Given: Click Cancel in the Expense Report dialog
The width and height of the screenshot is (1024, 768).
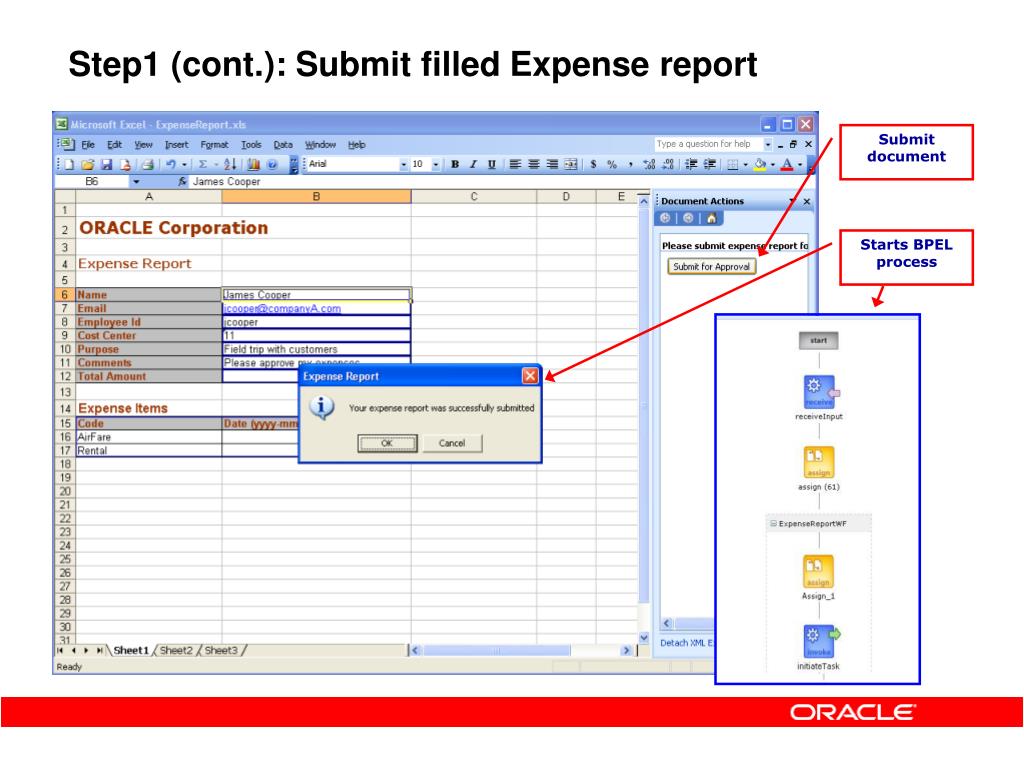Looking at the screenshot, I should coord(452,443).
